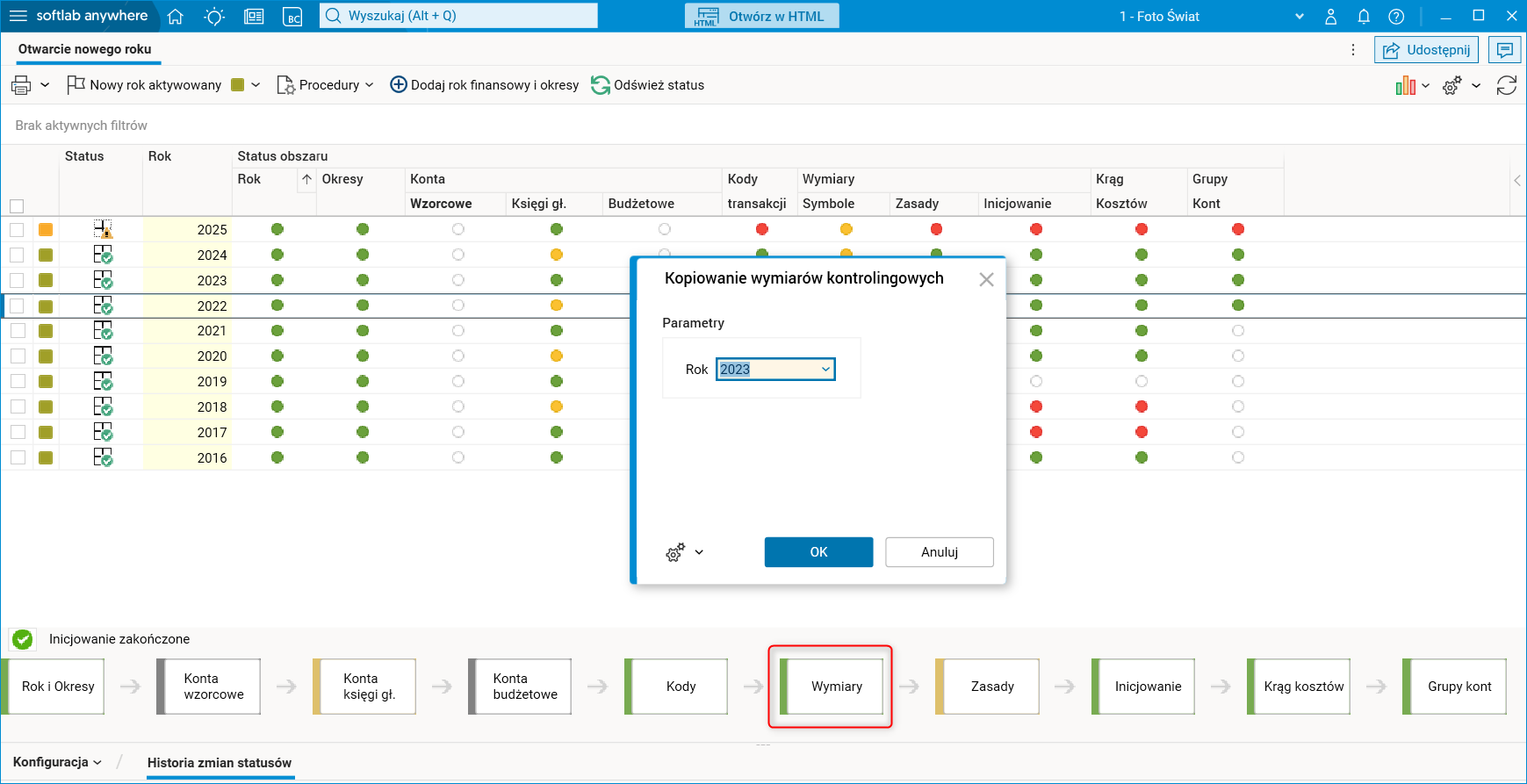
Task: Tick the checkbox for year 2021
Action: point(17,331)
